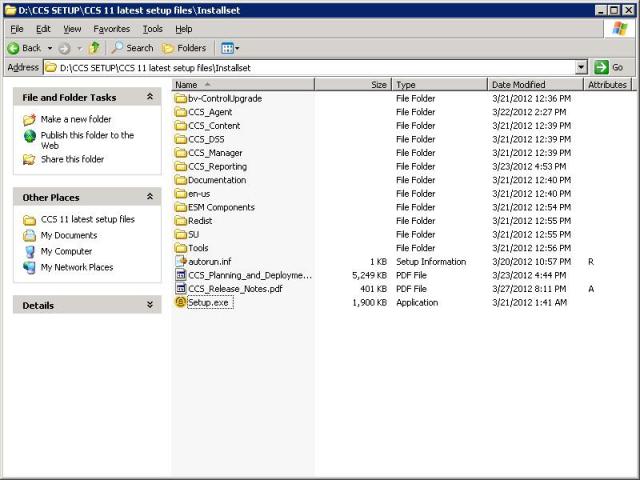Click the Search magnifier button
Screen dimensions: 640x480
click(x=133, y=48)
